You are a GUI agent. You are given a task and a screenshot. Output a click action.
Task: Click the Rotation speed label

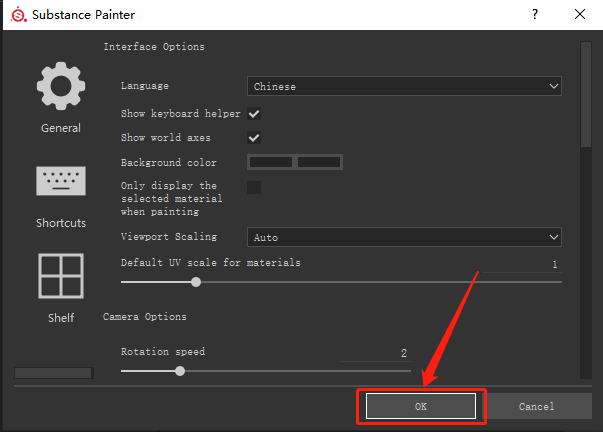pyautogui.click(x=163, y=352)
